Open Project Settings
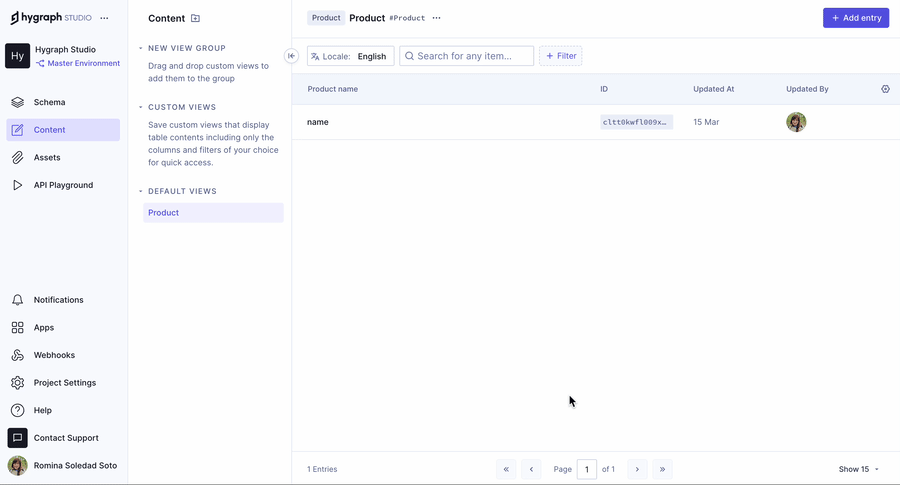 [x=63, y=382]
